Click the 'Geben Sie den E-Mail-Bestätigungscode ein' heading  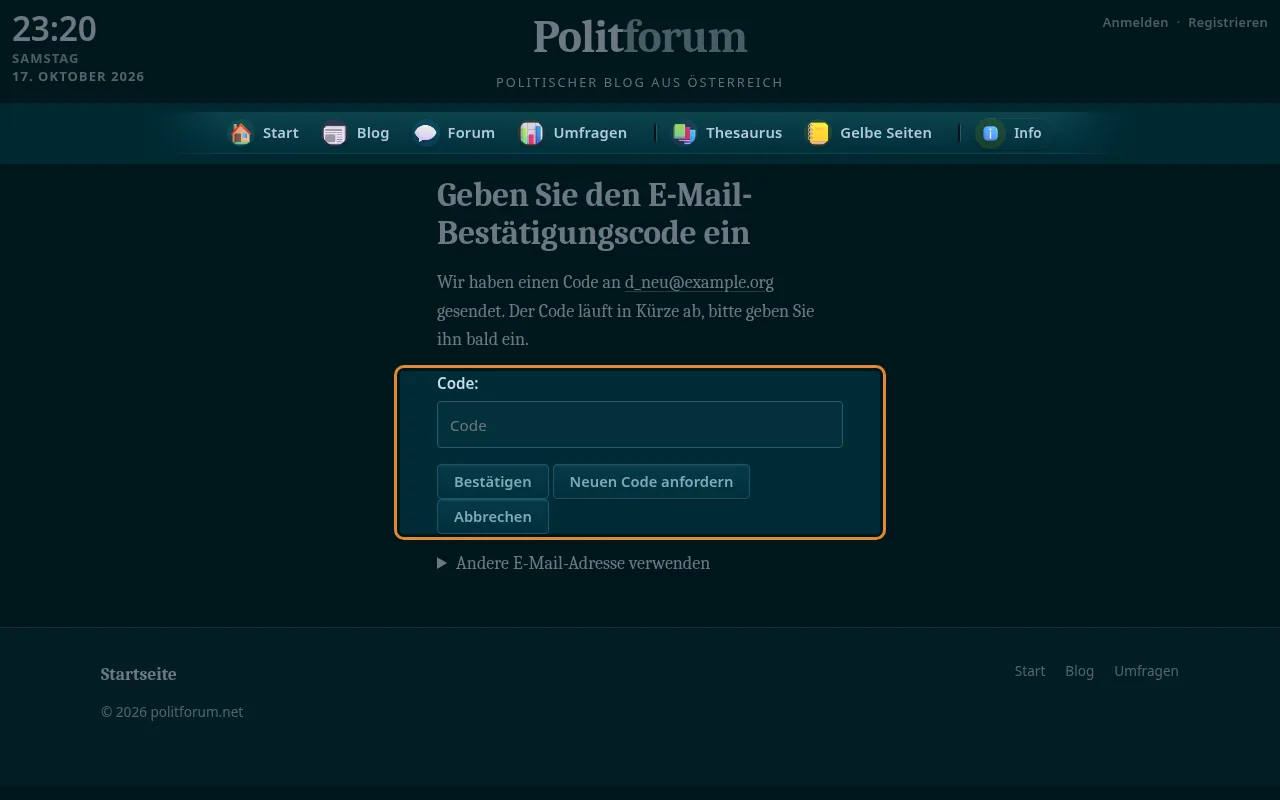(595, 213)
